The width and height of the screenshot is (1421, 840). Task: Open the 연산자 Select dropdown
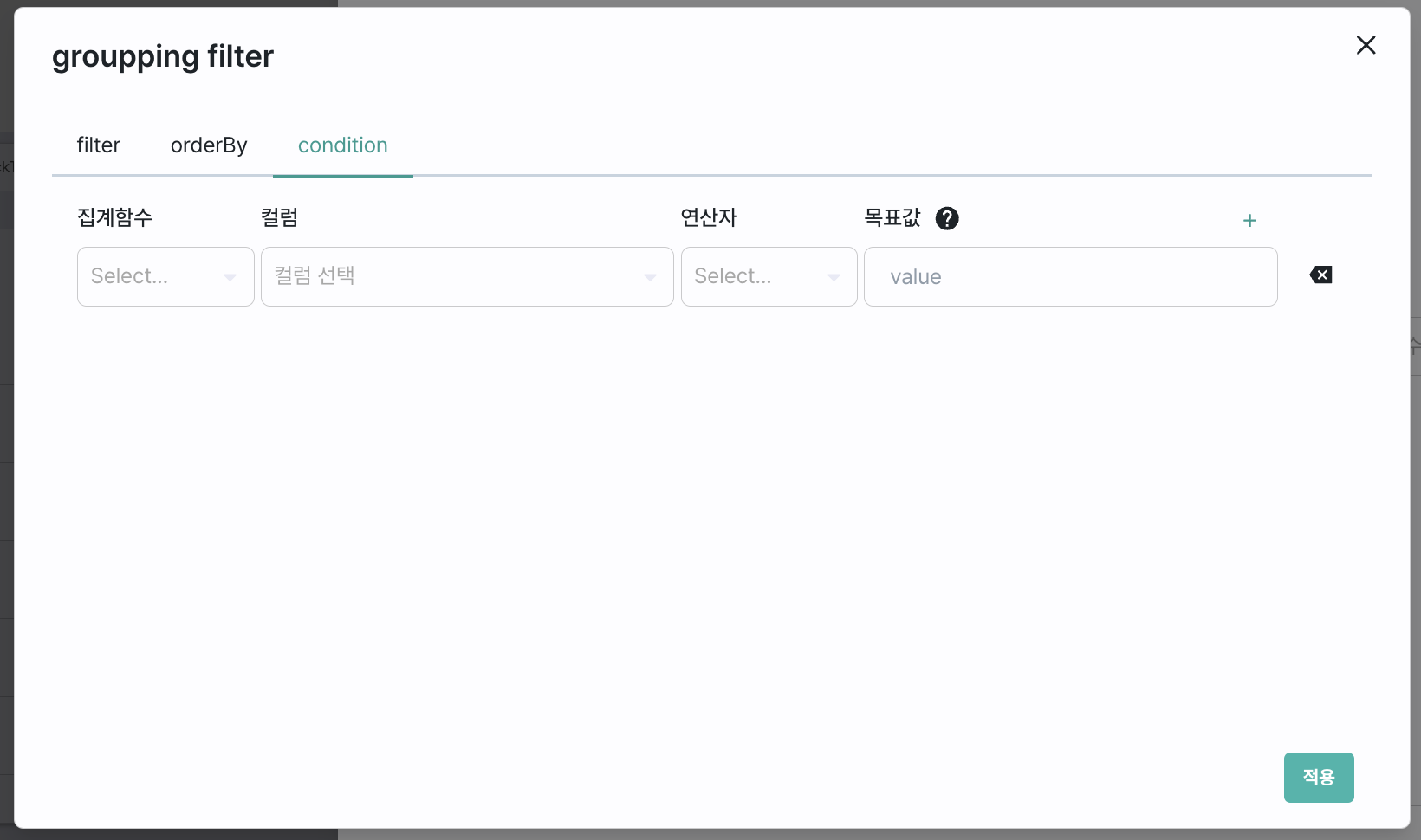coord(769,277)
